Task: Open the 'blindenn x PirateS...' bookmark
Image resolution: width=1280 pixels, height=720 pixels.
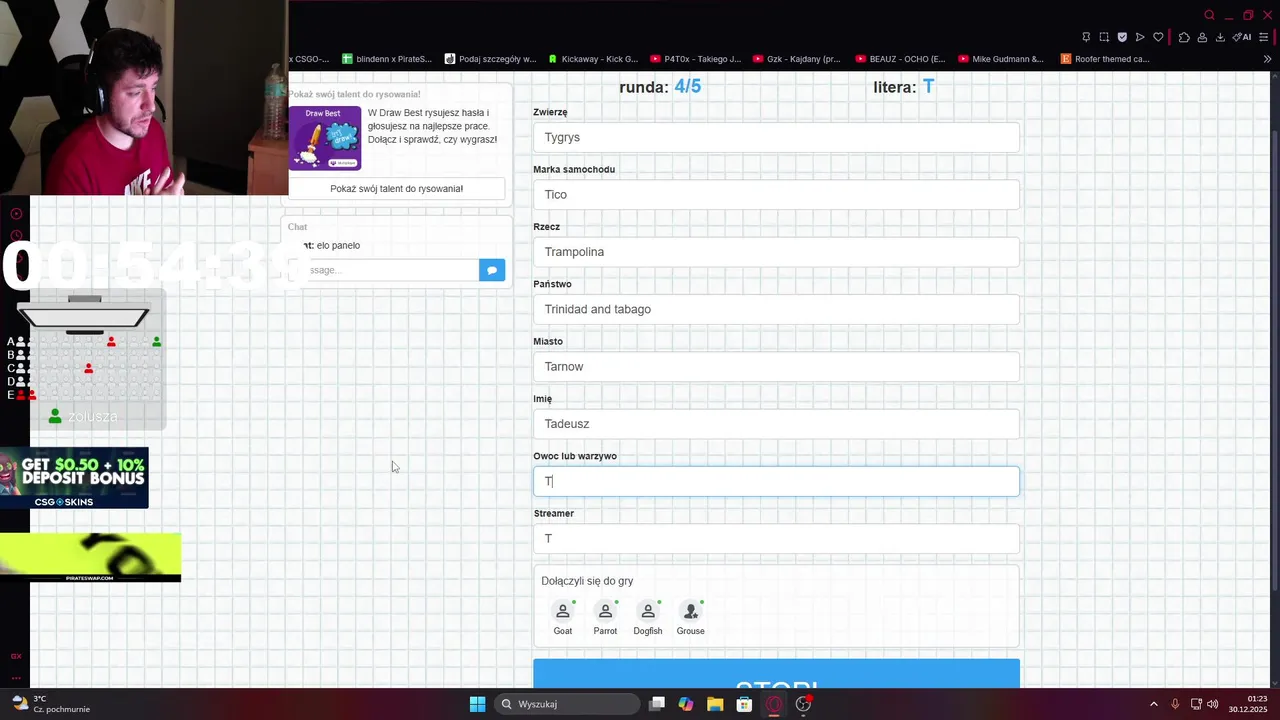Action: (387, 59)
